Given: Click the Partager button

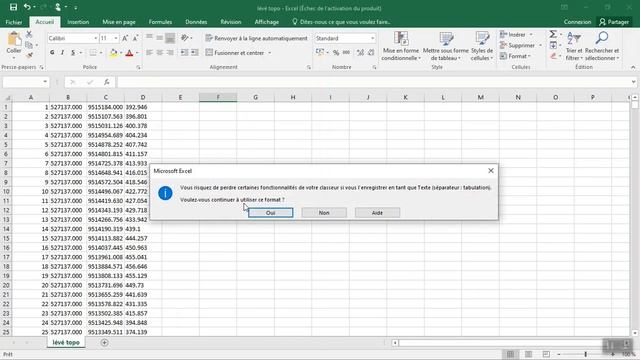Looking at the screenshot, I should [x=614, y=22].
